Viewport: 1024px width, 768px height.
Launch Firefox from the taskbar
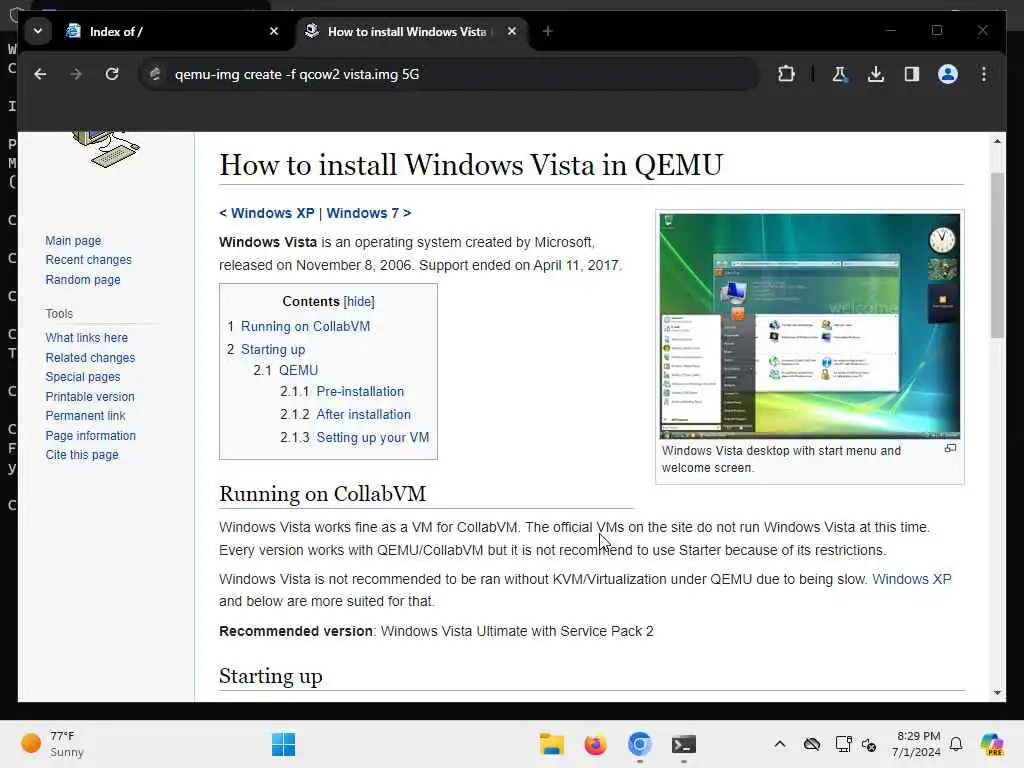coord(596,744)
